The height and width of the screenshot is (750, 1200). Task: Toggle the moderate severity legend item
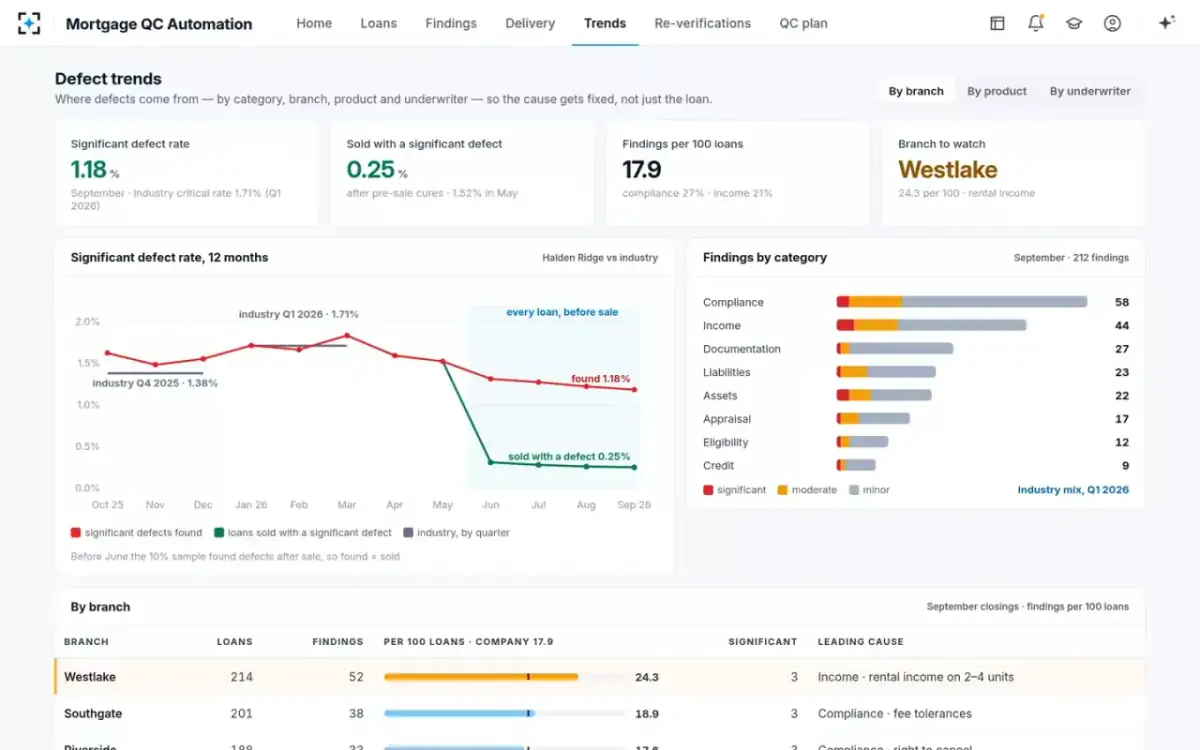[x=807, y=490]
